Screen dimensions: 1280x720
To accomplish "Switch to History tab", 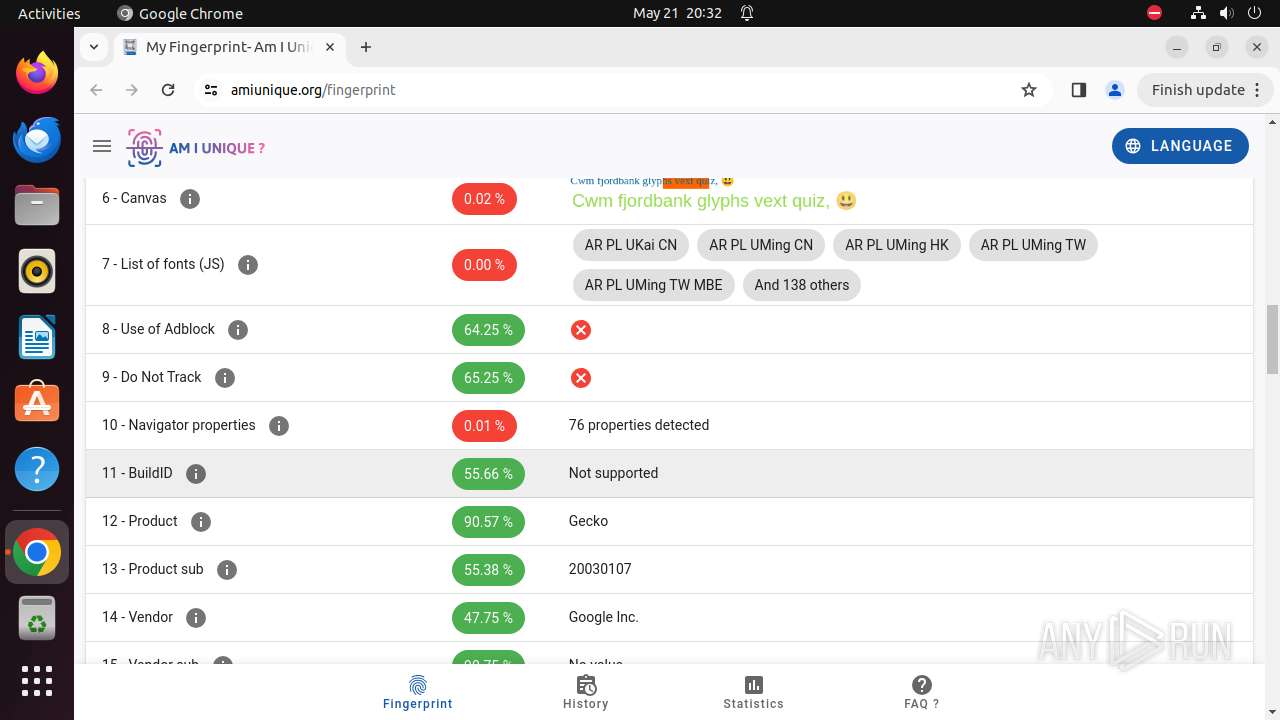I will pos(586,692).
